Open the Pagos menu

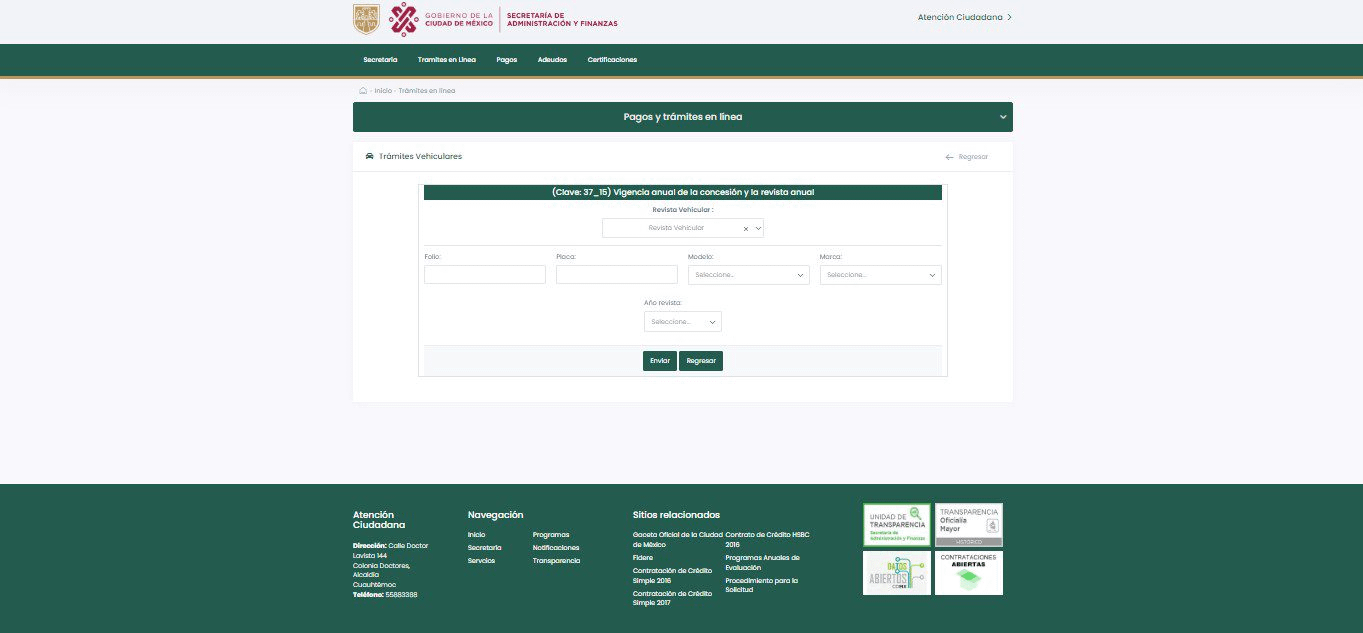click(507, 60)
